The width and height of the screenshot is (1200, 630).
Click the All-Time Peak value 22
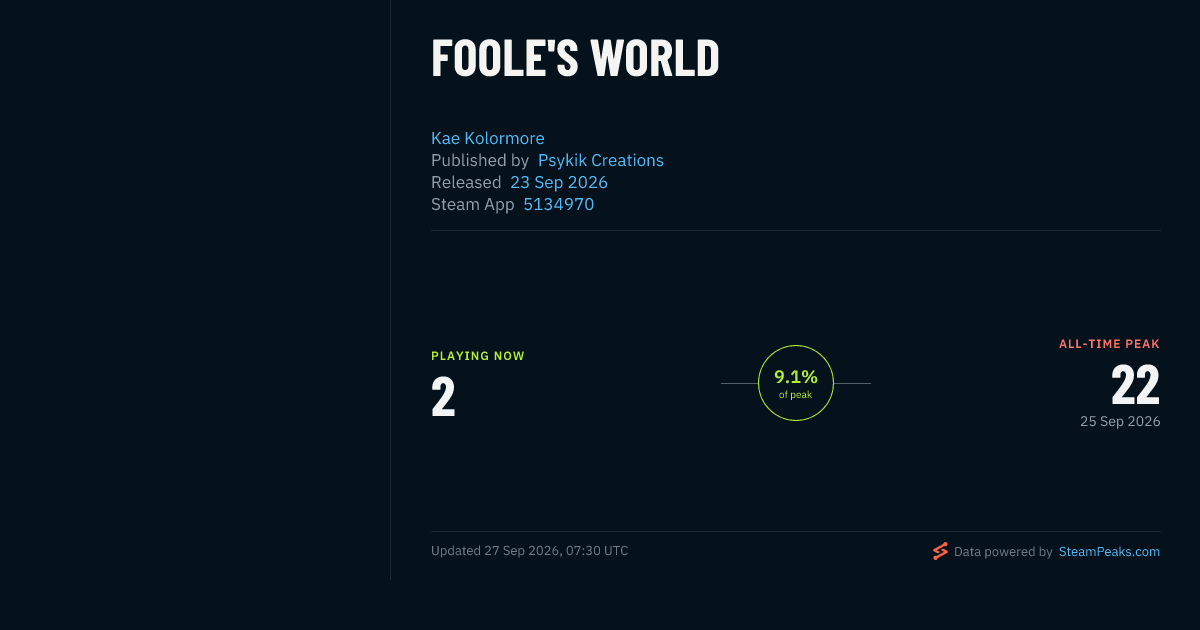coord(1135,385)
